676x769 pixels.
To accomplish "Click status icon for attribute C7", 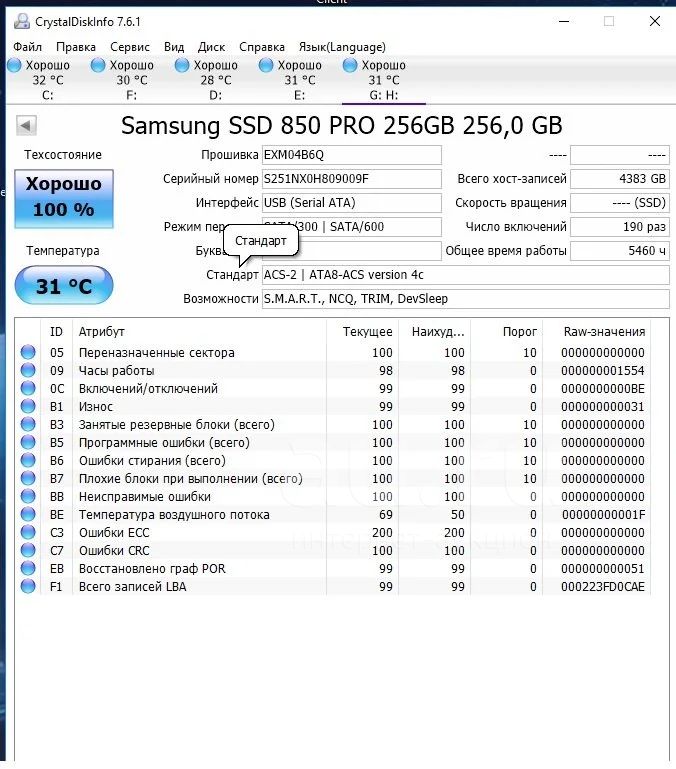I will (x=28, y=550).
